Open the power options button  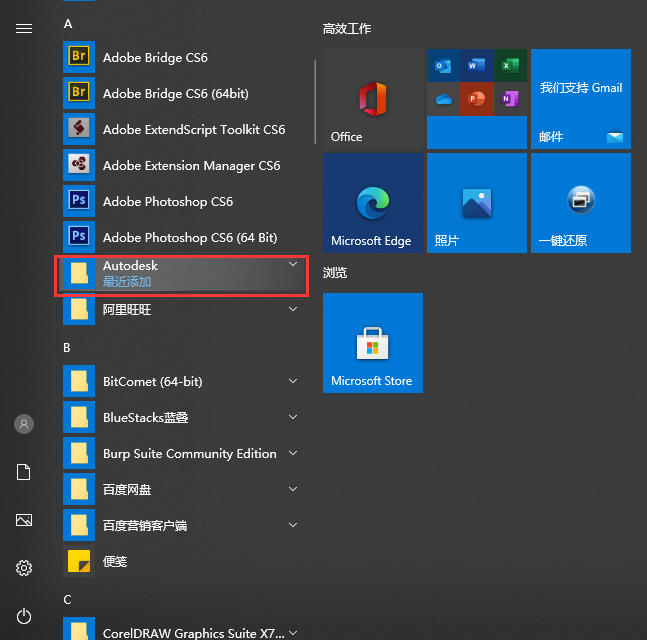(24, 616)
